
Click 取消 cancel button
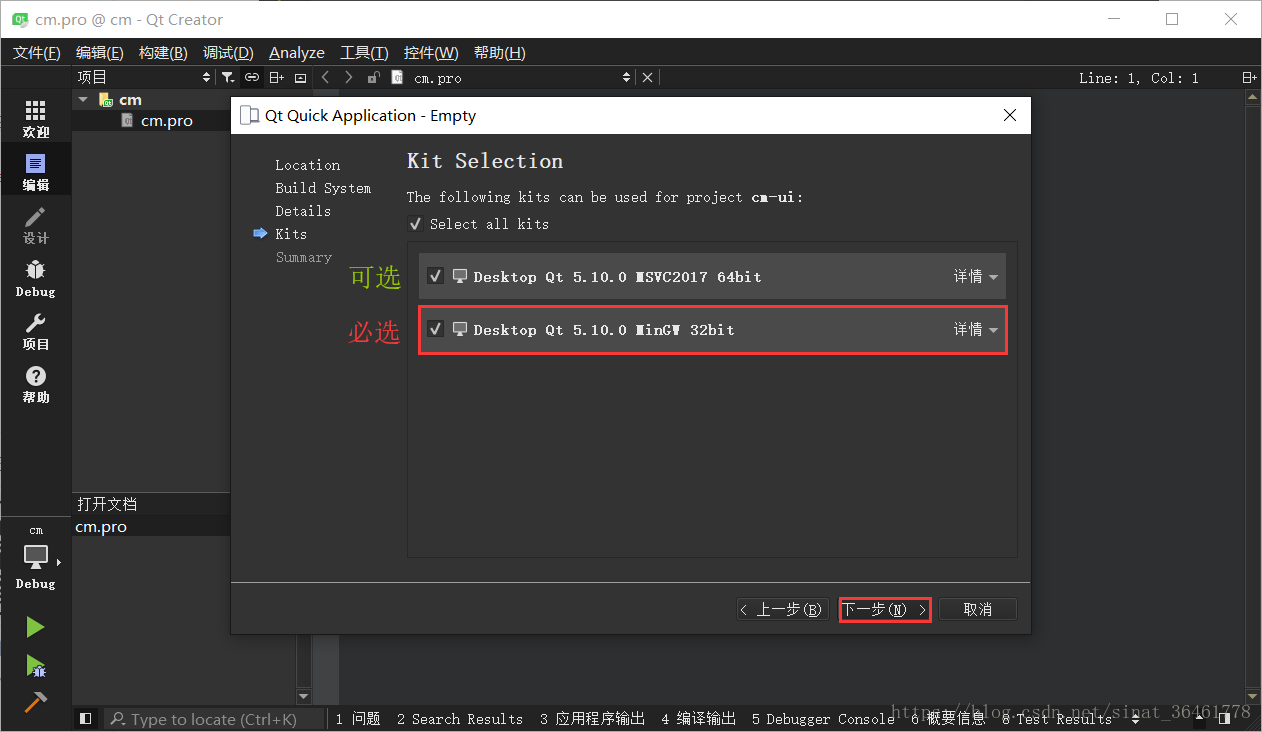coord(978,609)
